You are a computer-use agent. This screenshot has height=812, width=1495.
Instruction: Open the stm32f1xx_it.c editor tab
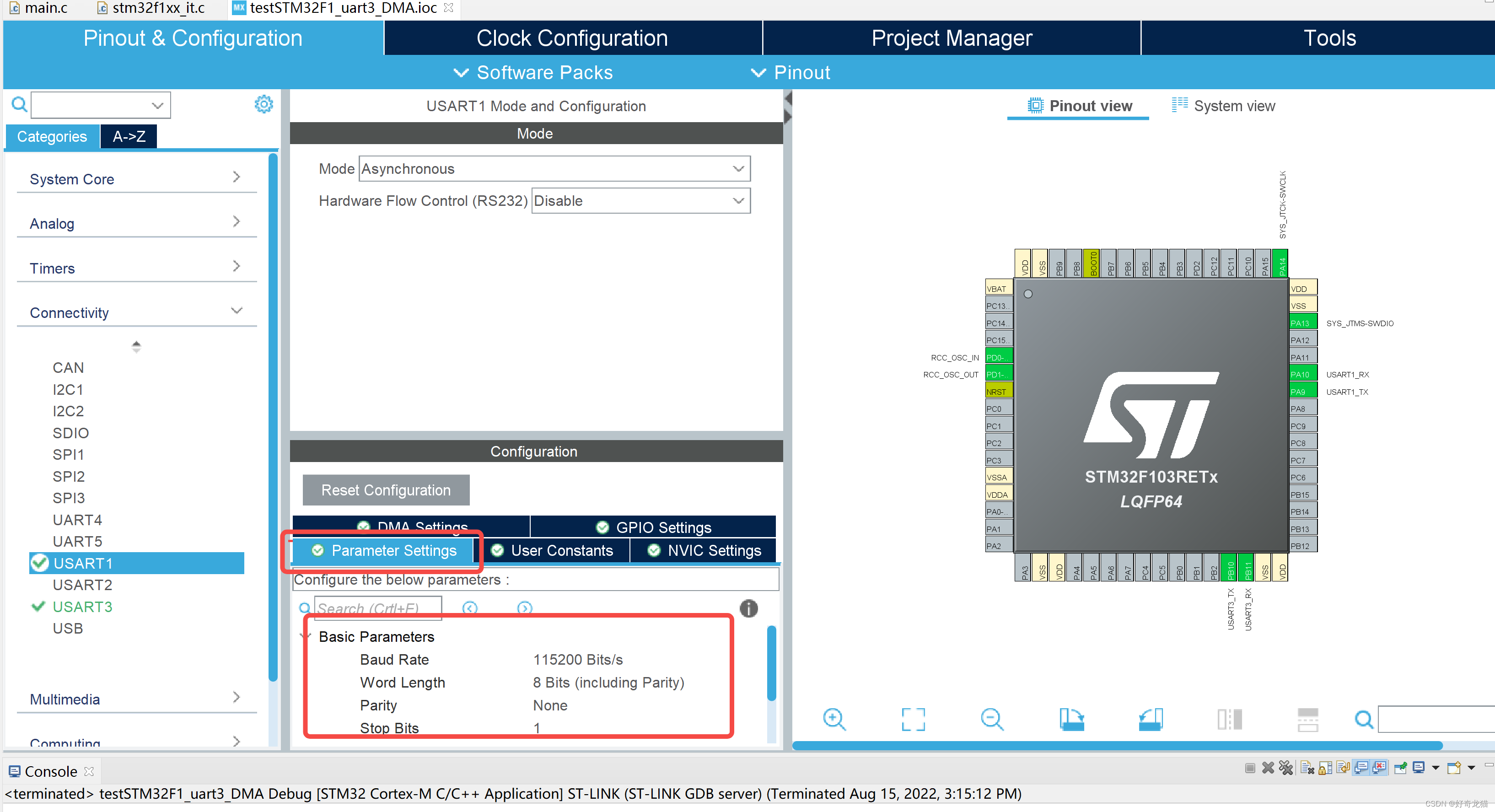(151, 8)
